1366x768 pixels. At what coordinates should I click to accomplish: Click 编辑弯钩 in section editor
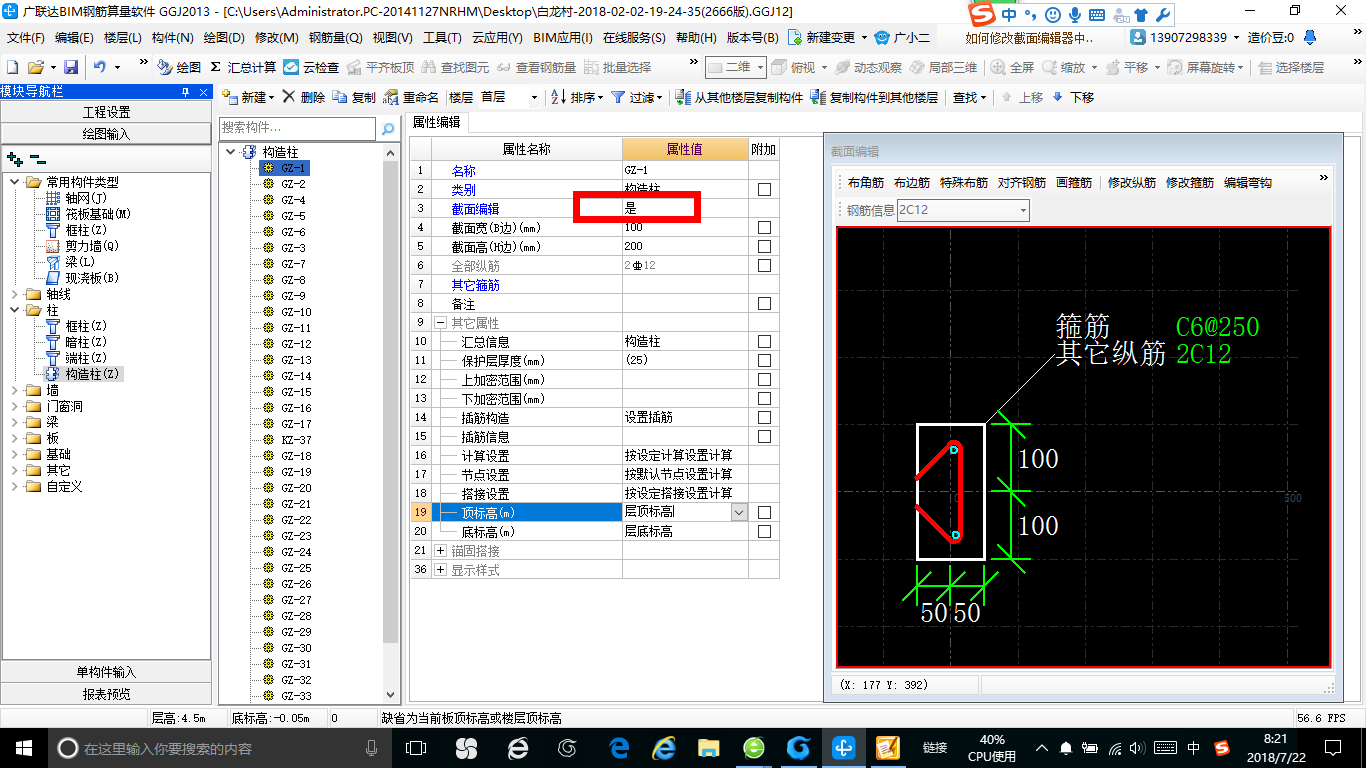1248,183
